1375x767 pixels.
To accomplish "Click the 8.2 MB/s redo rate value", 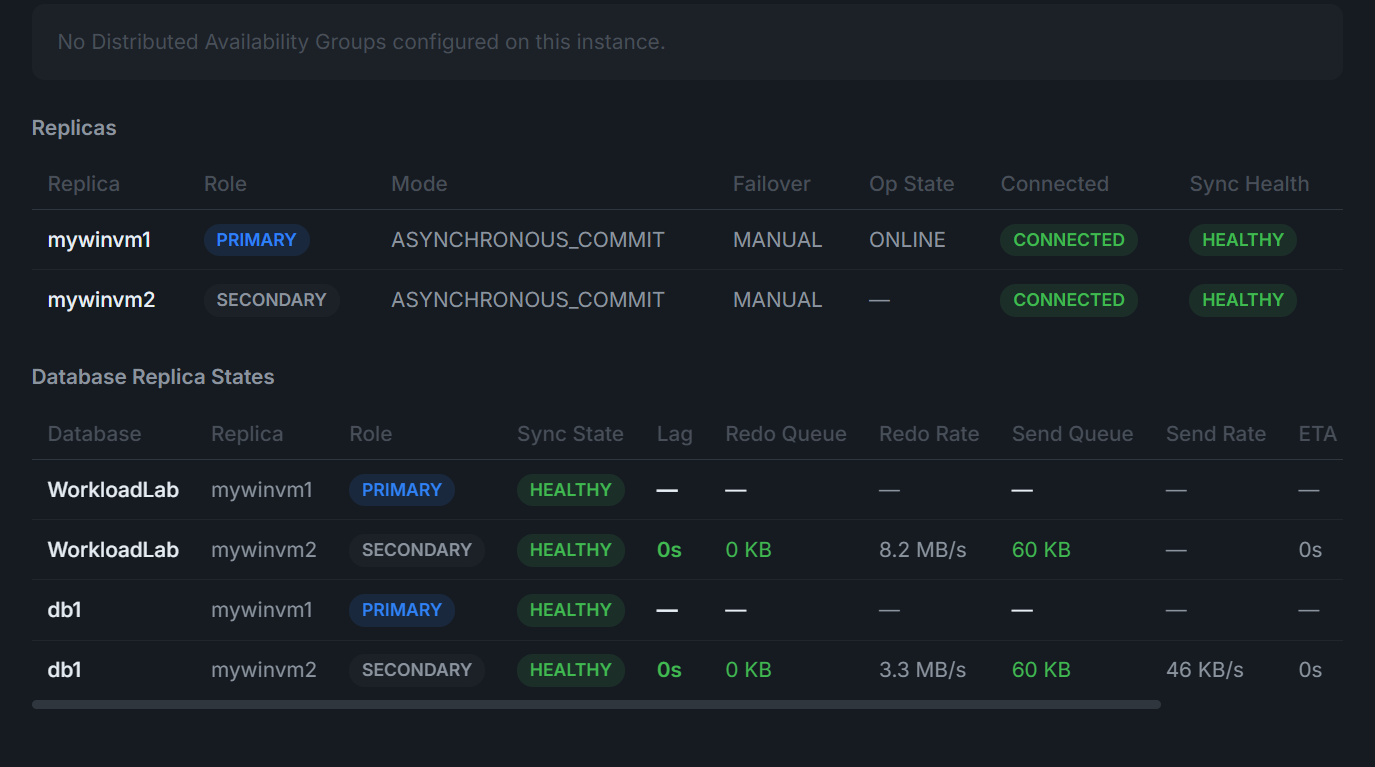I will [x=923, y=550].
